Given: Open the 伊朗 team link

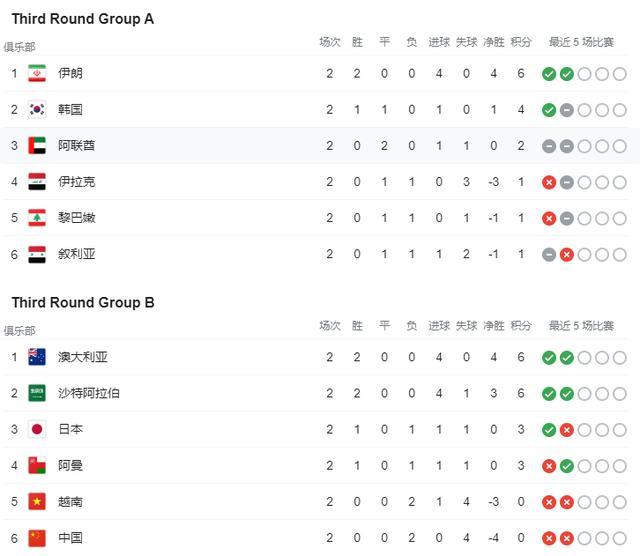Looking at the screenshot, I should (70, 73).
